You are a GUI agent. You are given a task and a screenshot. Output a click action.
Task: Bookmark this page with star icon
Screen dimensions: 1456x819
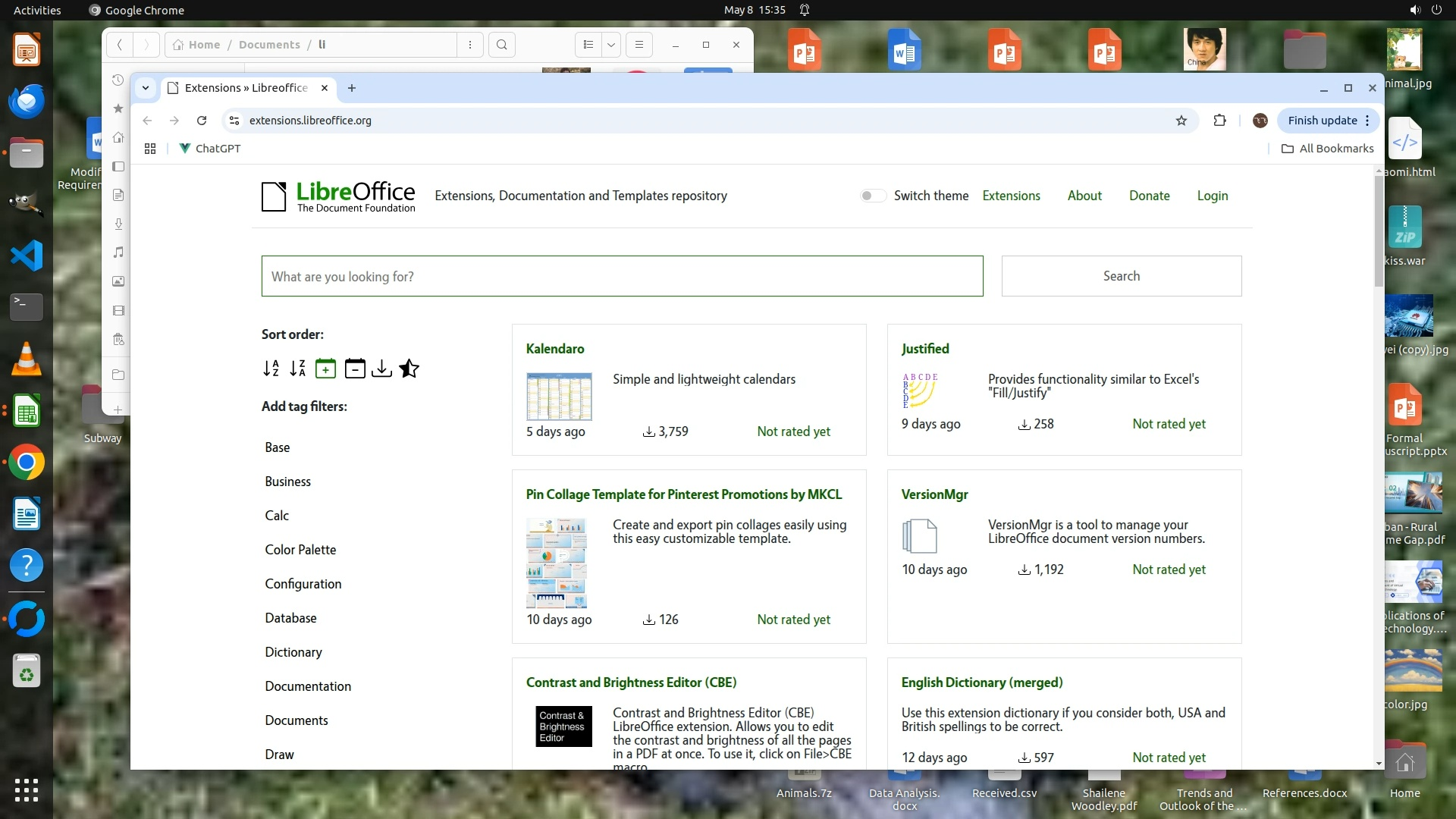pos(1181,121)
